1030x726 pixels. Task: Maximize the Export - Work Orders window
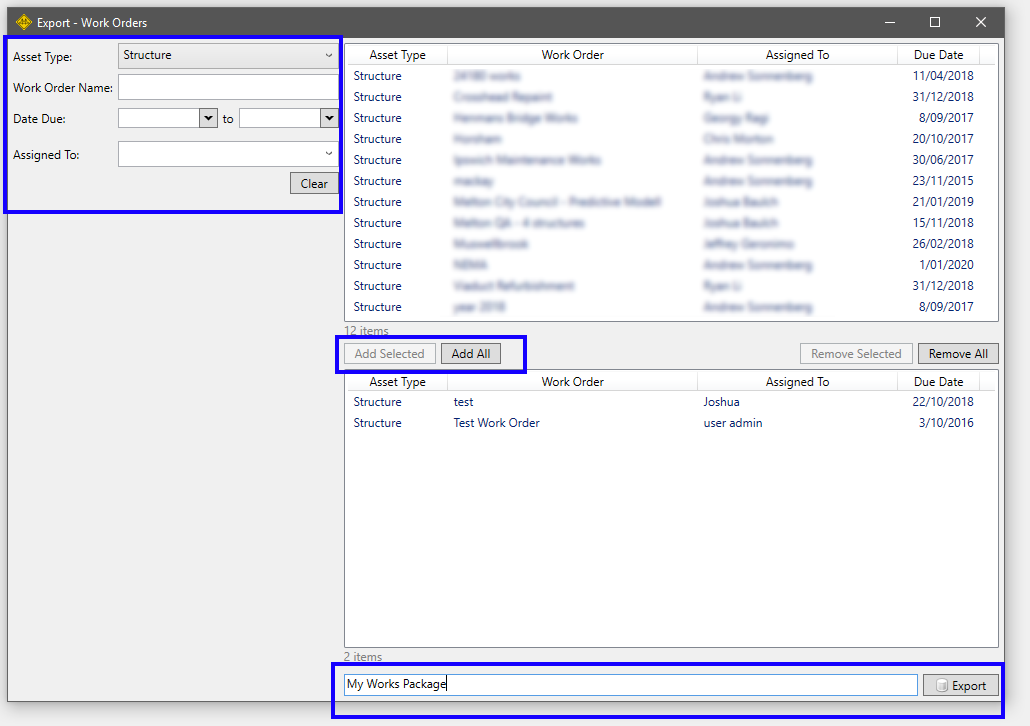coord(935,22)
